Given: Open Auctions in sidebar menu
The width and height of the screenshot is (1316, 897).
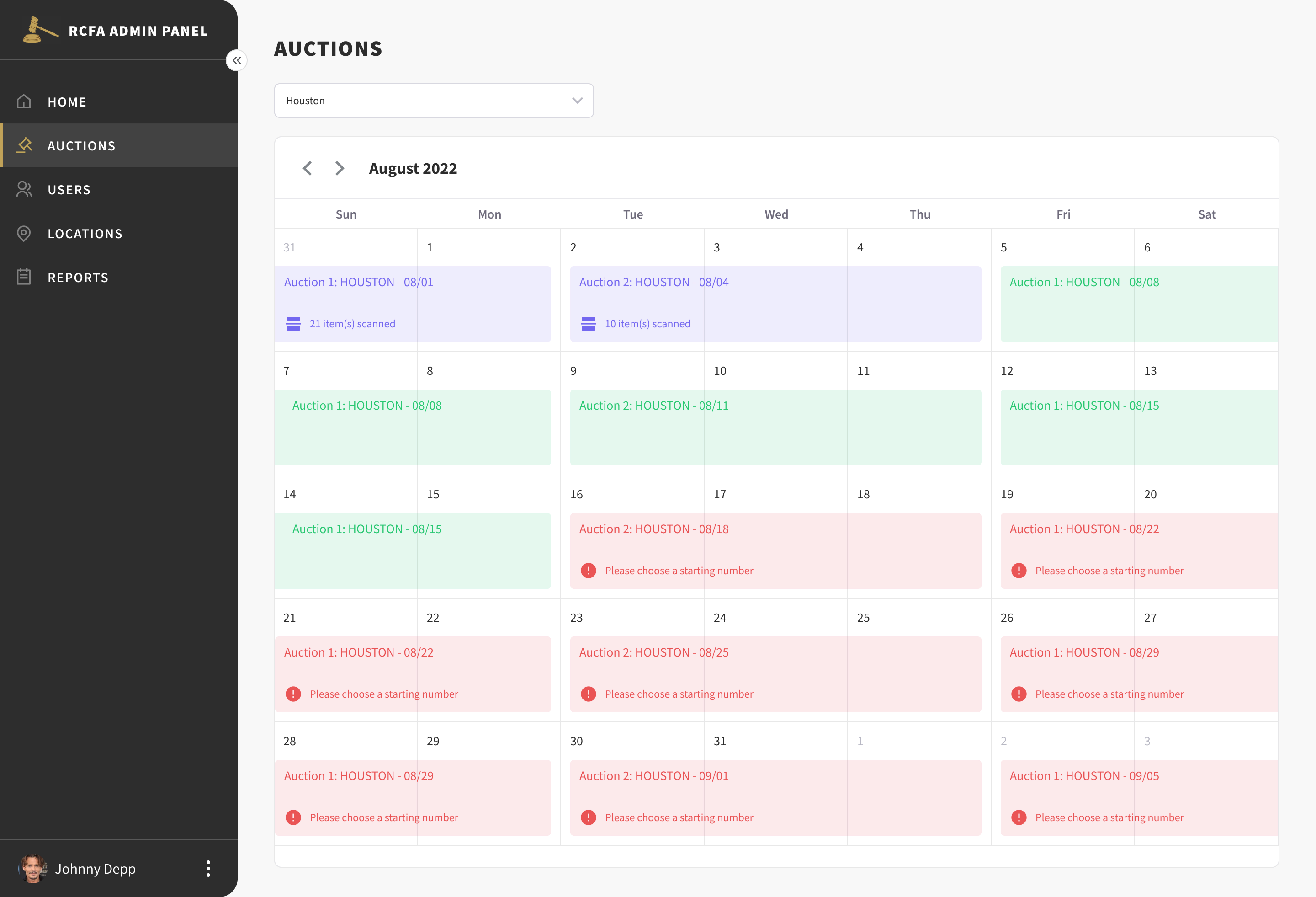Looking at the screenshot, I should 81,146.
